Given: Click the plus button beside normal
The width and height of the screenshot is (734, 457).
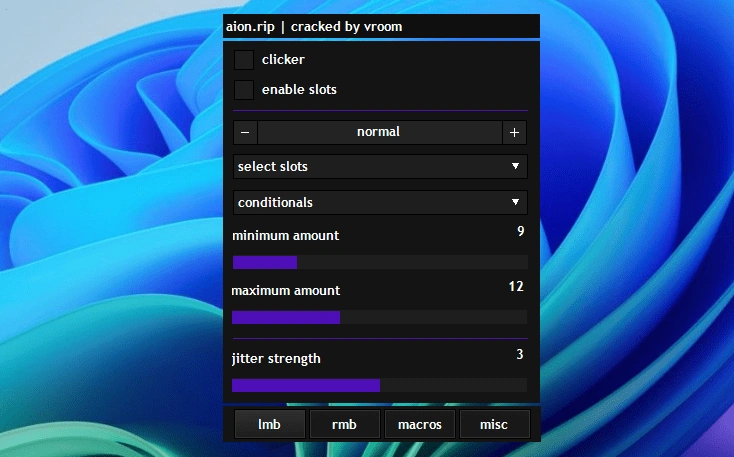Looking at the screenshot, I should pos(514,133).
